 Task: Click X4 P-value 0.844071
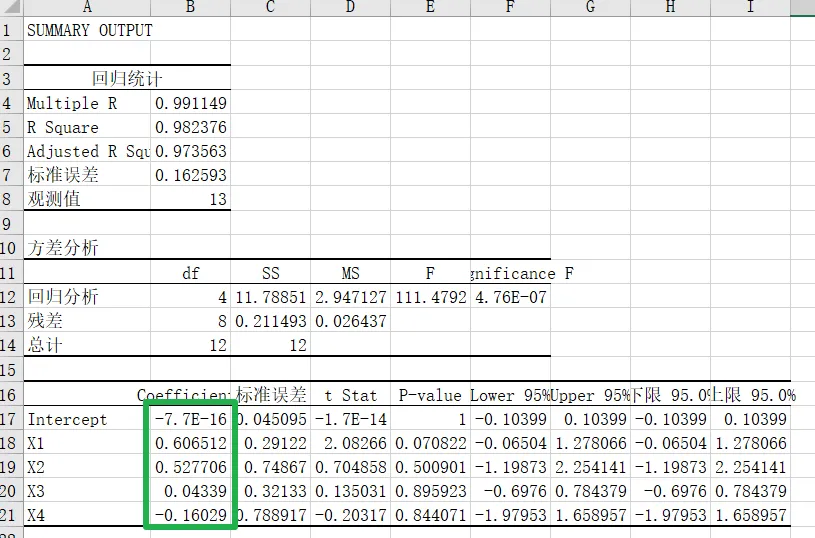coord(430,514)
